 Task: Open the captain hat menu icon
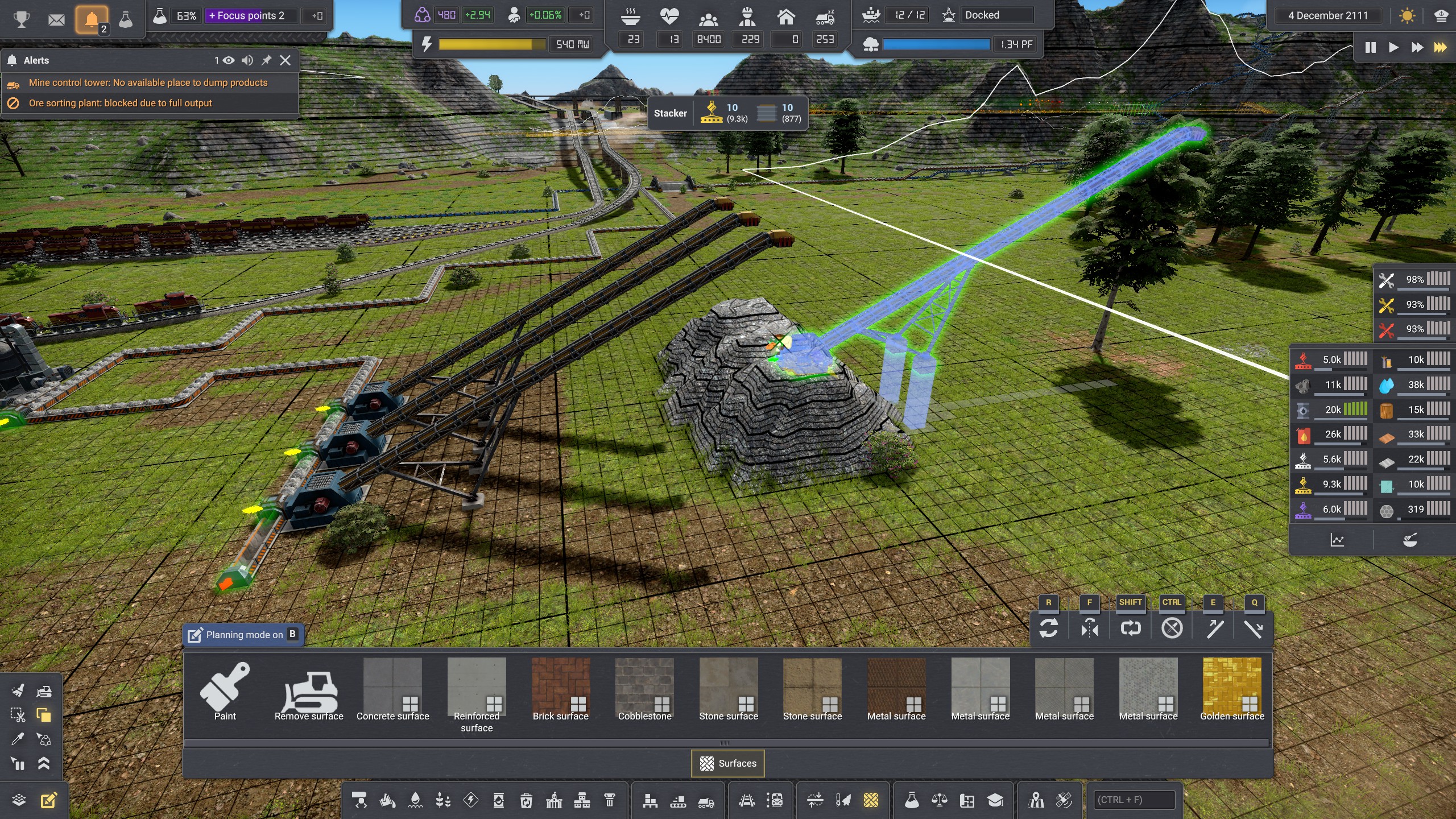click(x=1441, y=15)
